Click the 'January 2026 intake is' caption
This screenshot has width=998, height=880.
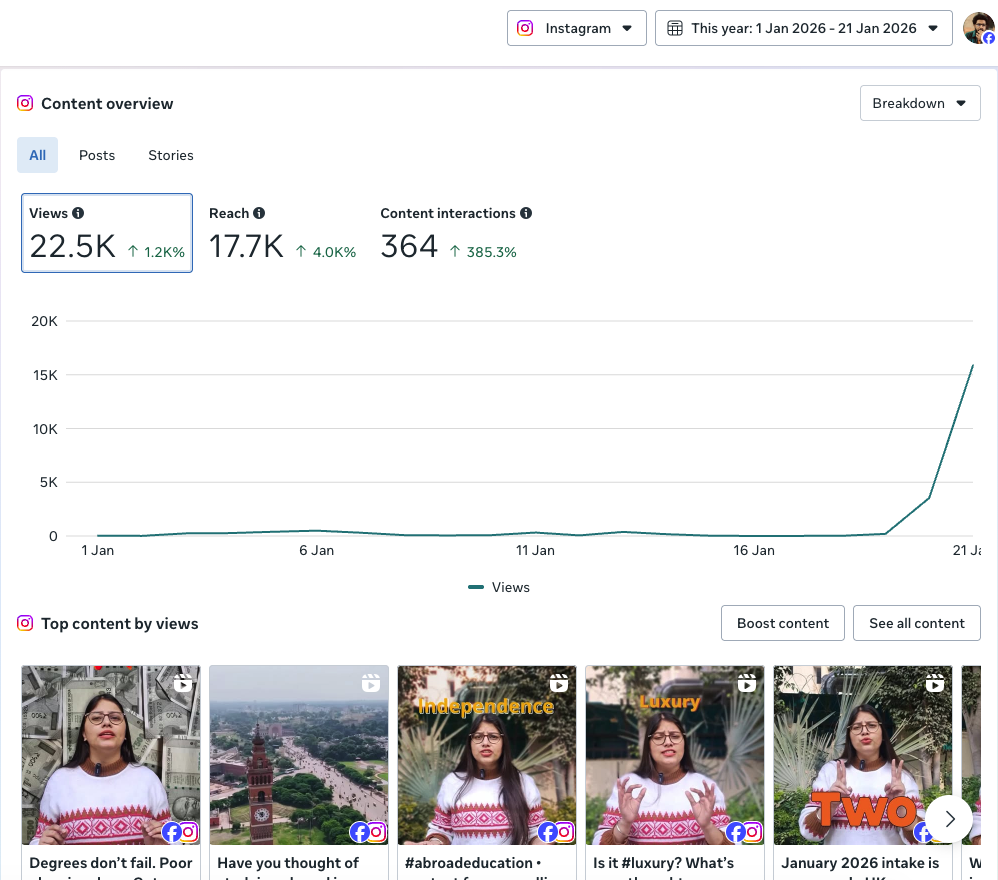click(860, 863)
